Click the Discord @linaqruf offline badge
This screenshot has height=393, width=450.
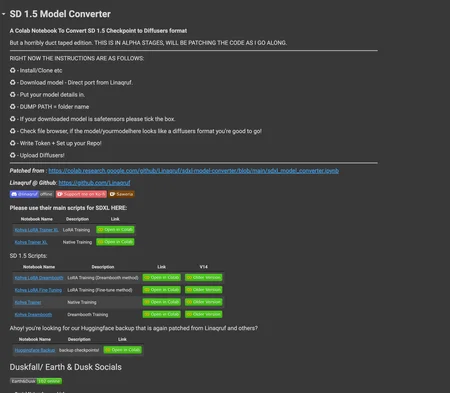tap(32, 194)
